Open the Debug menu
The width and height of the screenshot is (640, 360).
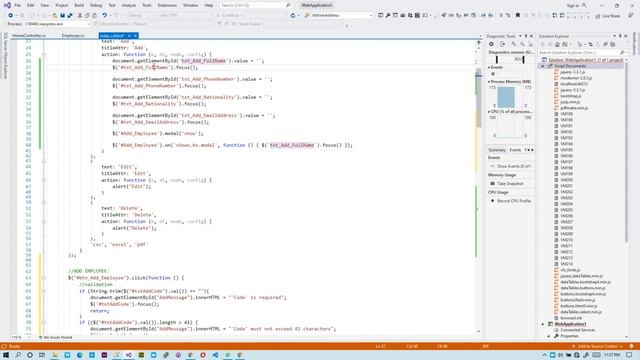point(96,5)
